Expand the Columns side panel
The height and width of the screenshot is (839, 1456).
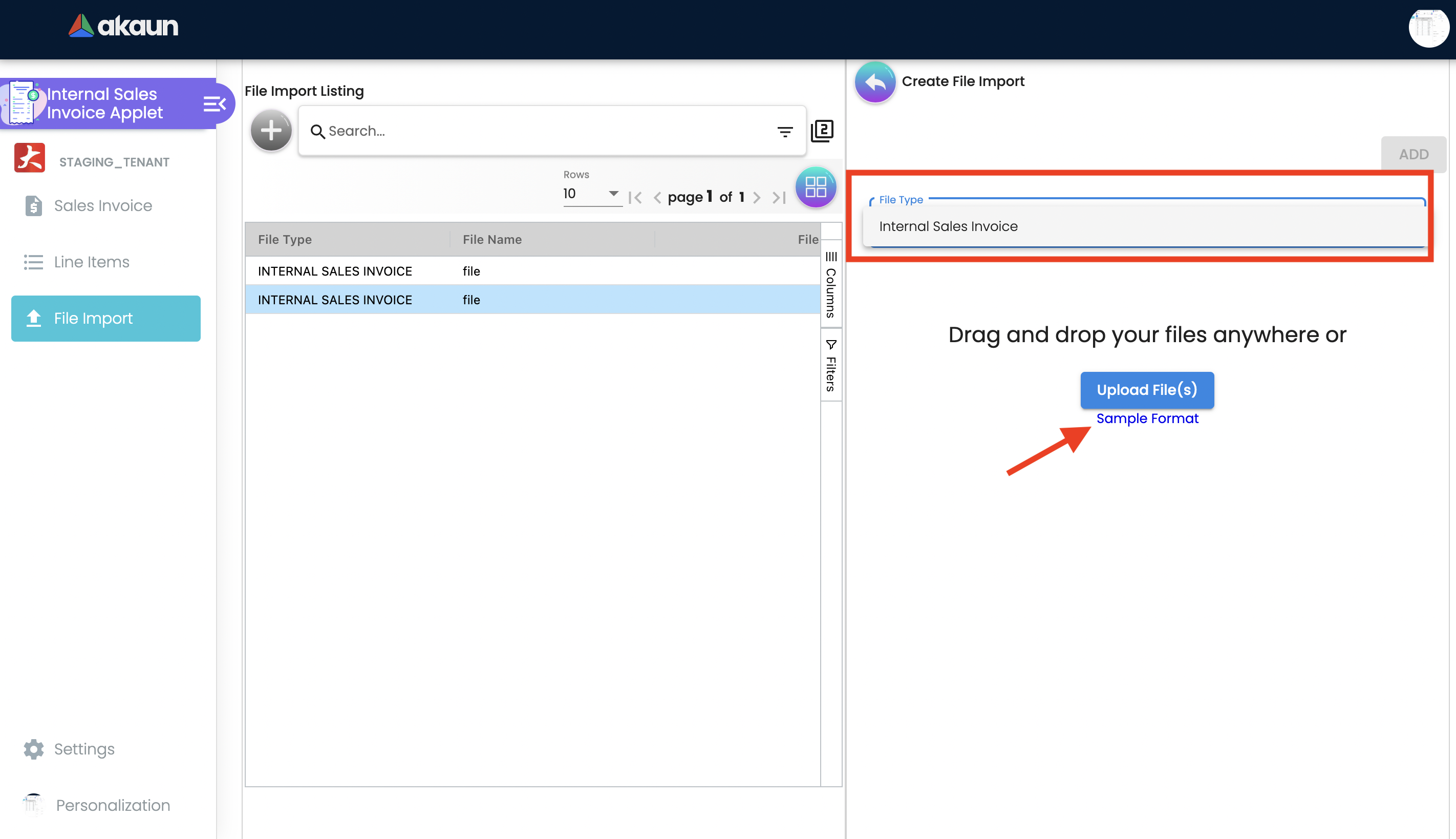[830, 285]
